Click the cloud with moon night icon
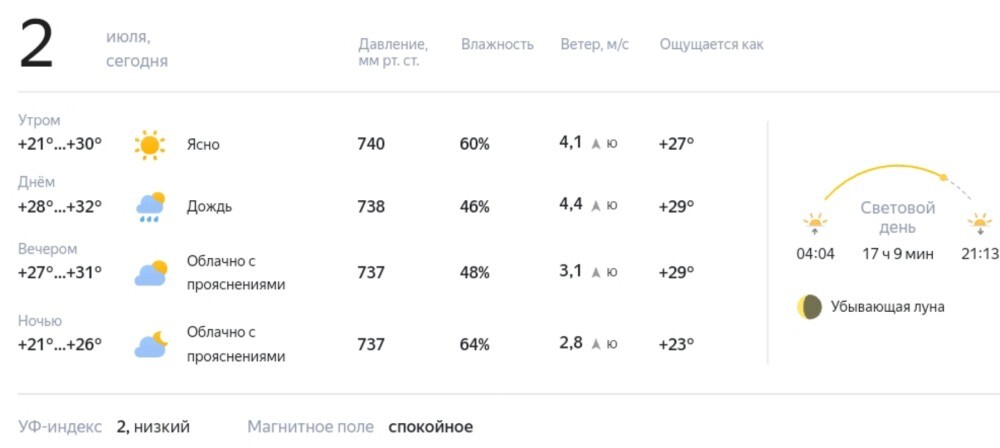Viewport: 1000px width, 448px height. tap(151, 345)
